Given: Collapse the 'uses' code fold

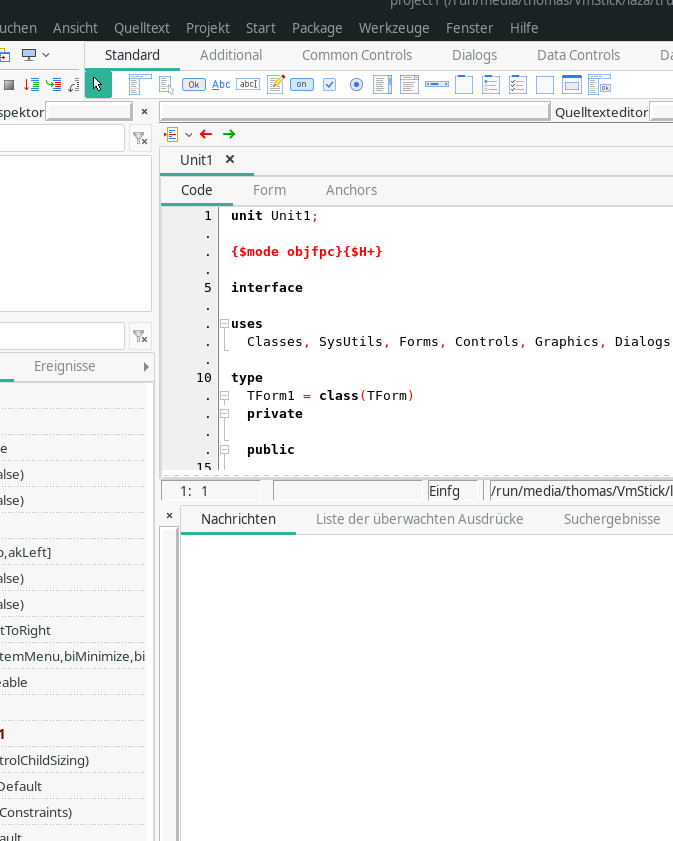Looking at the screenshot, I should tap(225, 323).
